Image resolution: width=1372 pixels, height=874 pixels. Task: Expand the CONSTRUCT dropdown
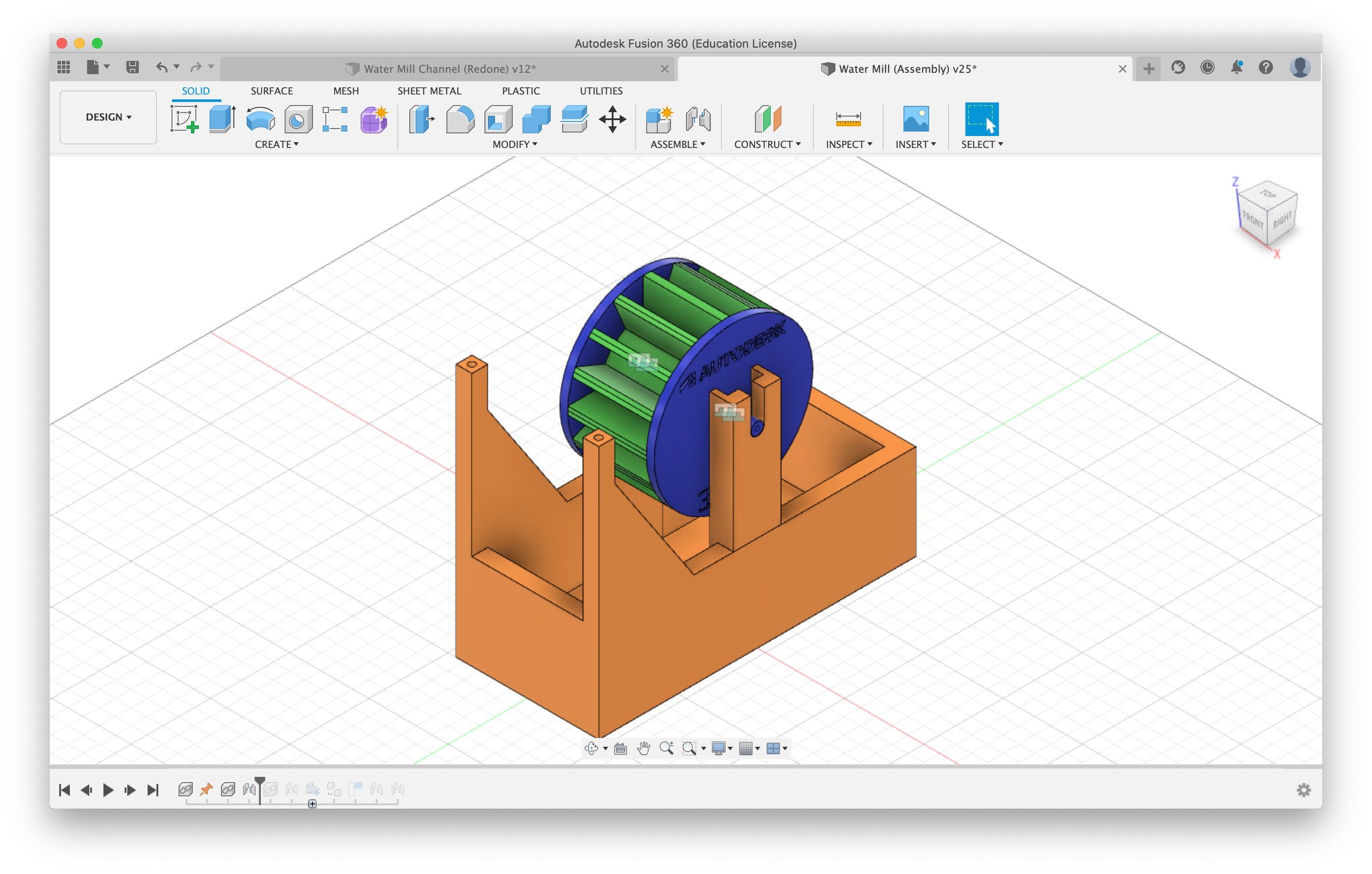[767, 145]
